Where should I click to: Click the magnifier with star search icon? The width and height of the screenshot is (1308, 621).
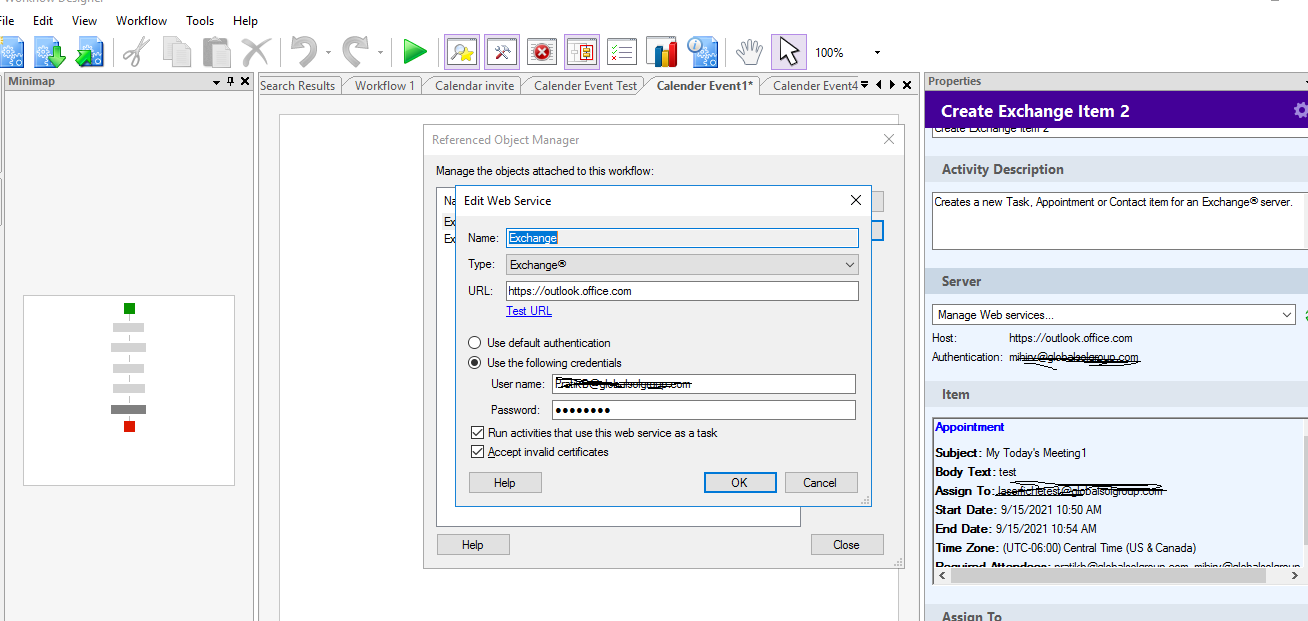pos(461,51)
